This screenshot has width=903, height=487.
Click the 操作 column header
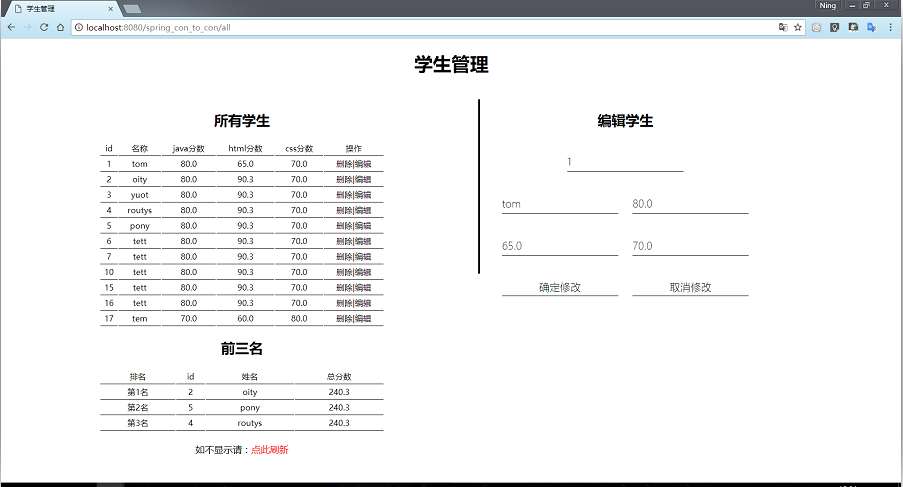tap(354, 149)
